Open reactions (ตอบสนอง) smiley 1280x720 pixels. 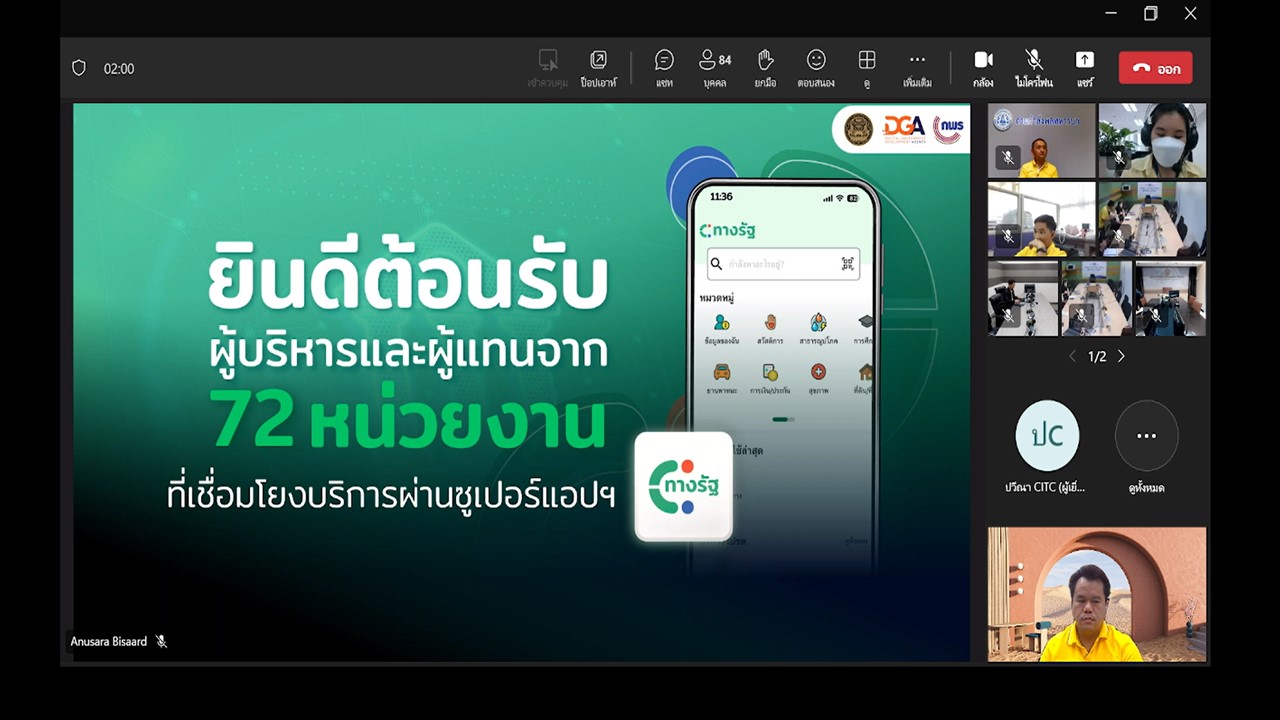pos(816,68)
